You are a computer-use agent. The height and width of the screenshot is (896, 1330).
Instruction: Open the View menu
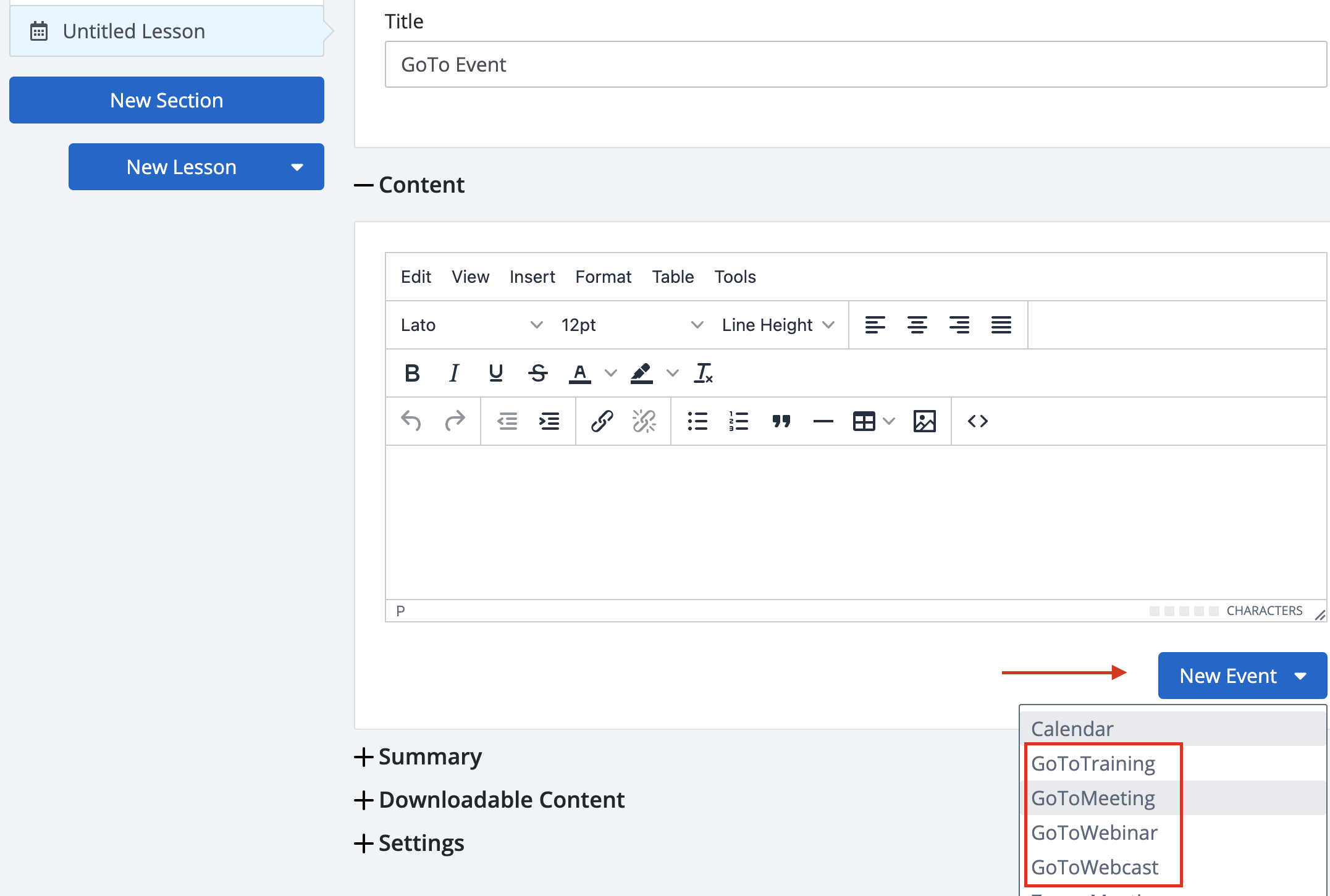(470, 277)
